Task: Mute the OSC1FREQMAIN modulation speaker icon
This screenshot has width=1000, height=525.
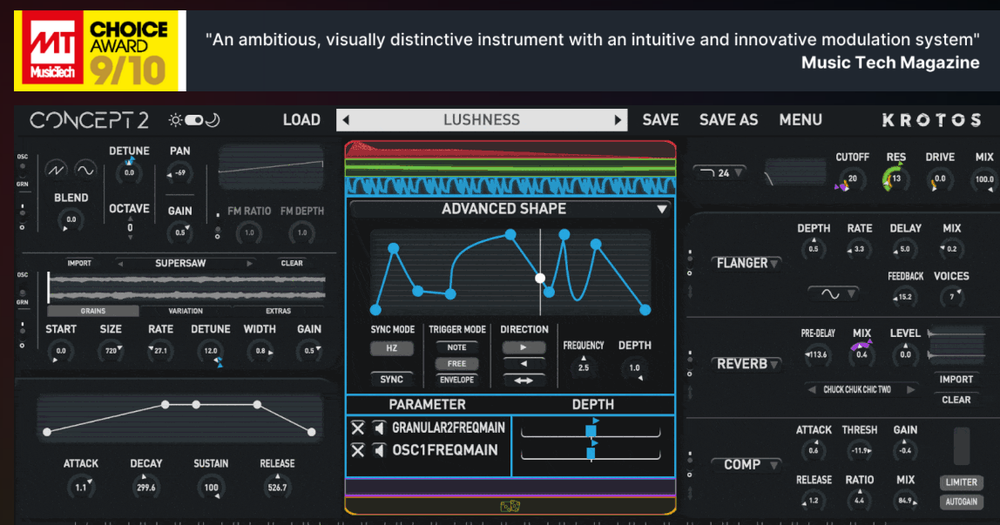Action: 379,450
